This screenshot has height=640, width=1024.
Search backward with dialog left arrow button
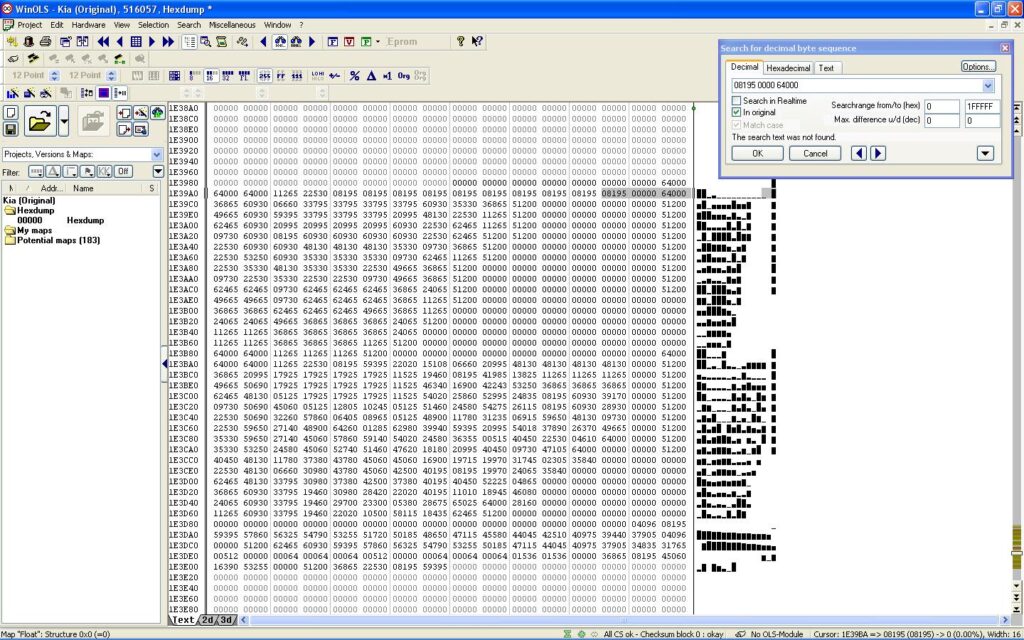(859, 153)
